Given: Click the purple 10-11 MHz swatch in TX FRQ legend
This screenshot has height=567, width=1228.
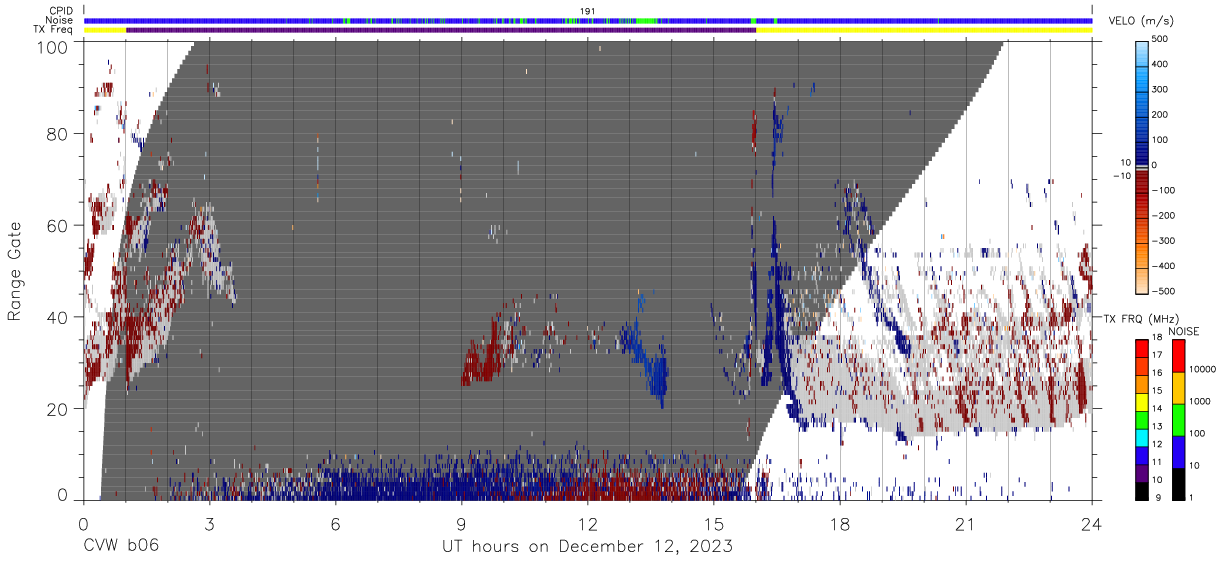Looking at the screenshot, I should [x=1142, y=472].
